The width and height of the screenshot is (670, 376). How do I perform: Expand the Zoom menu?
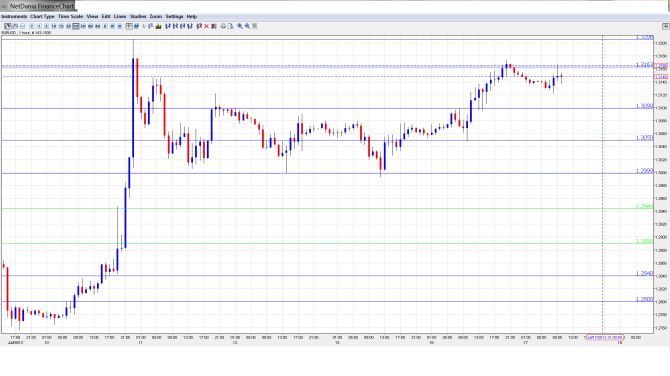[156, 17]
